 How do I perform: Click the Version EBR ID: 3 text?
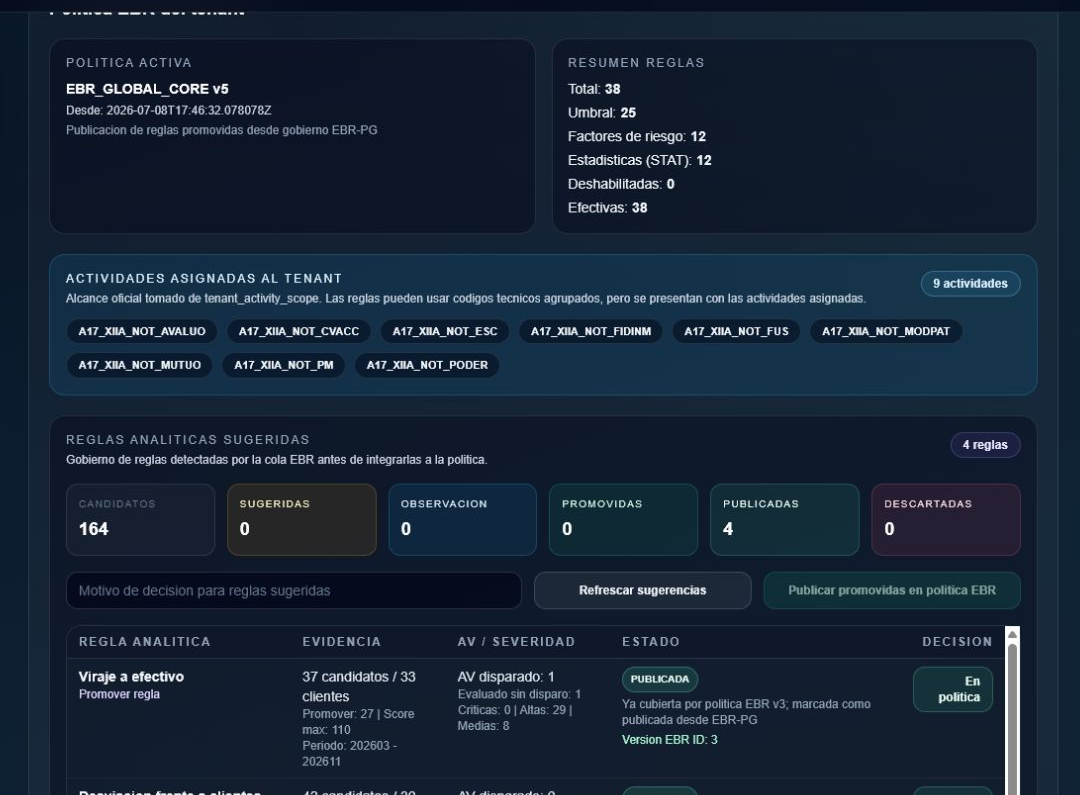pyautogui.click(x=669, y=740)
